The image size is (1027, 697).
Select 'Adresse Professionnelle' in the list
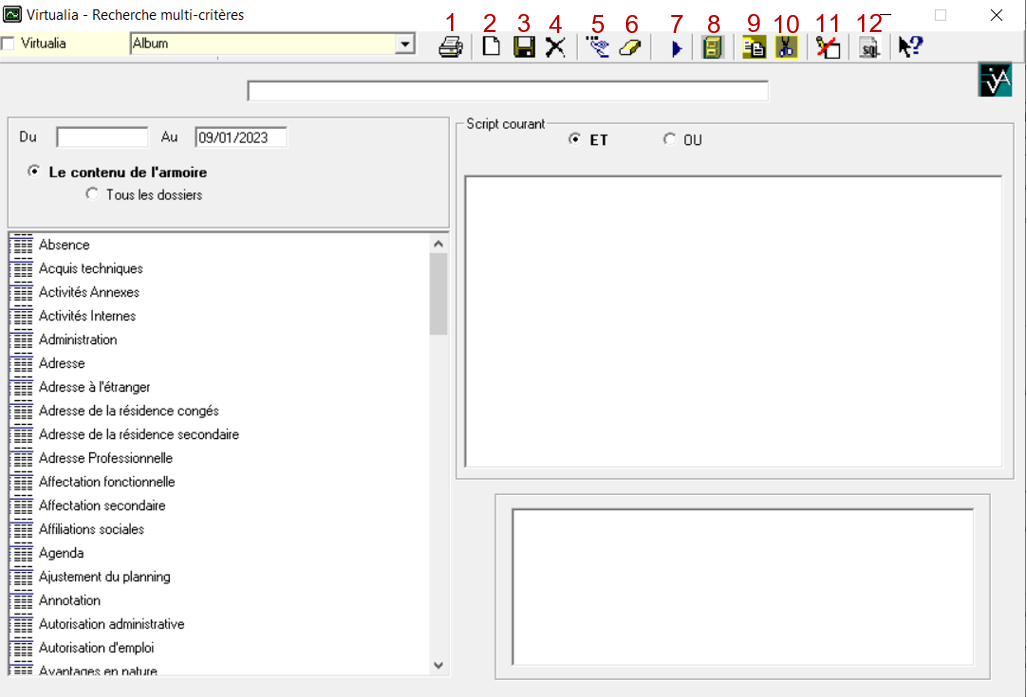105,458
